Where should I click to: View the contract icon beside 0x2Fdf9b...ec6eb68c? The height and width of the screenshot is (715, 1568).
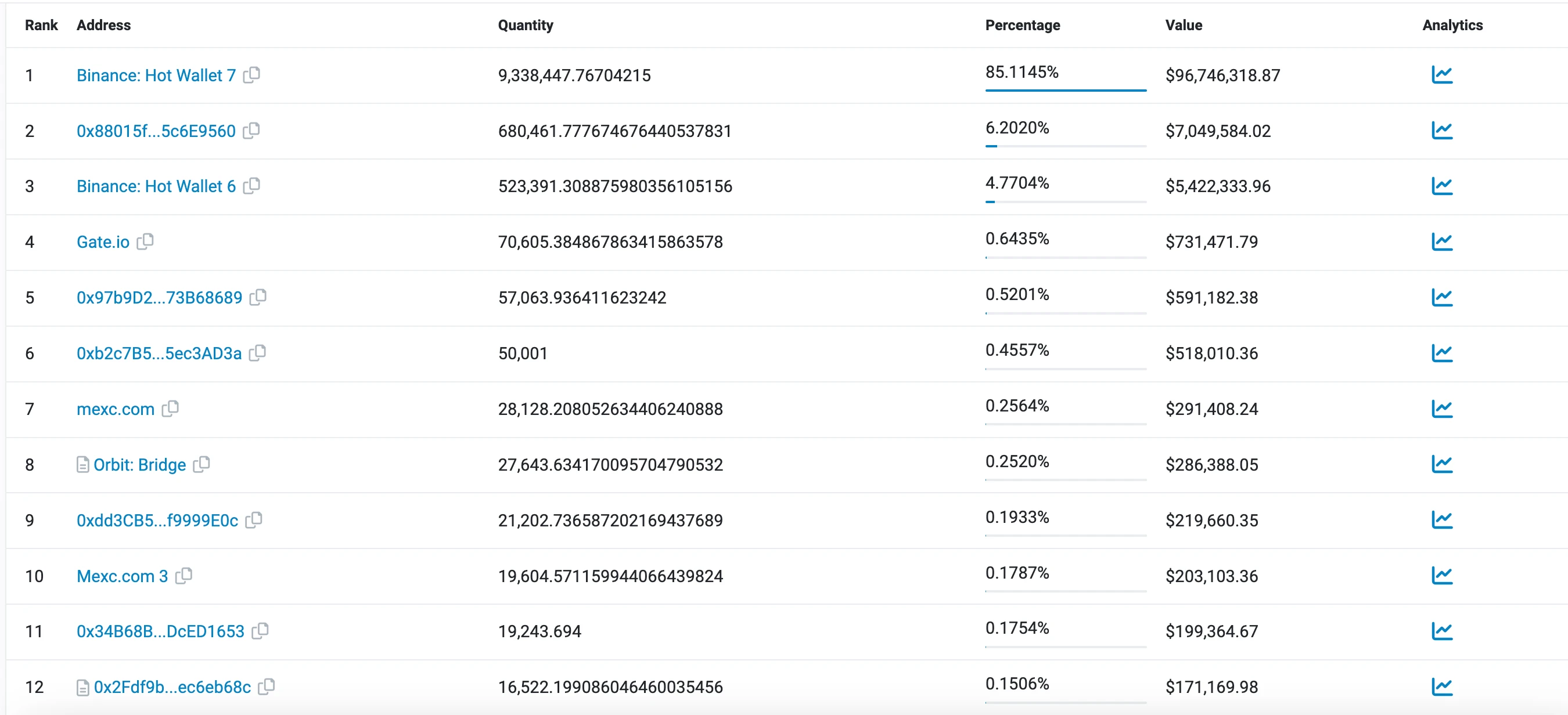tap(83, 687)
